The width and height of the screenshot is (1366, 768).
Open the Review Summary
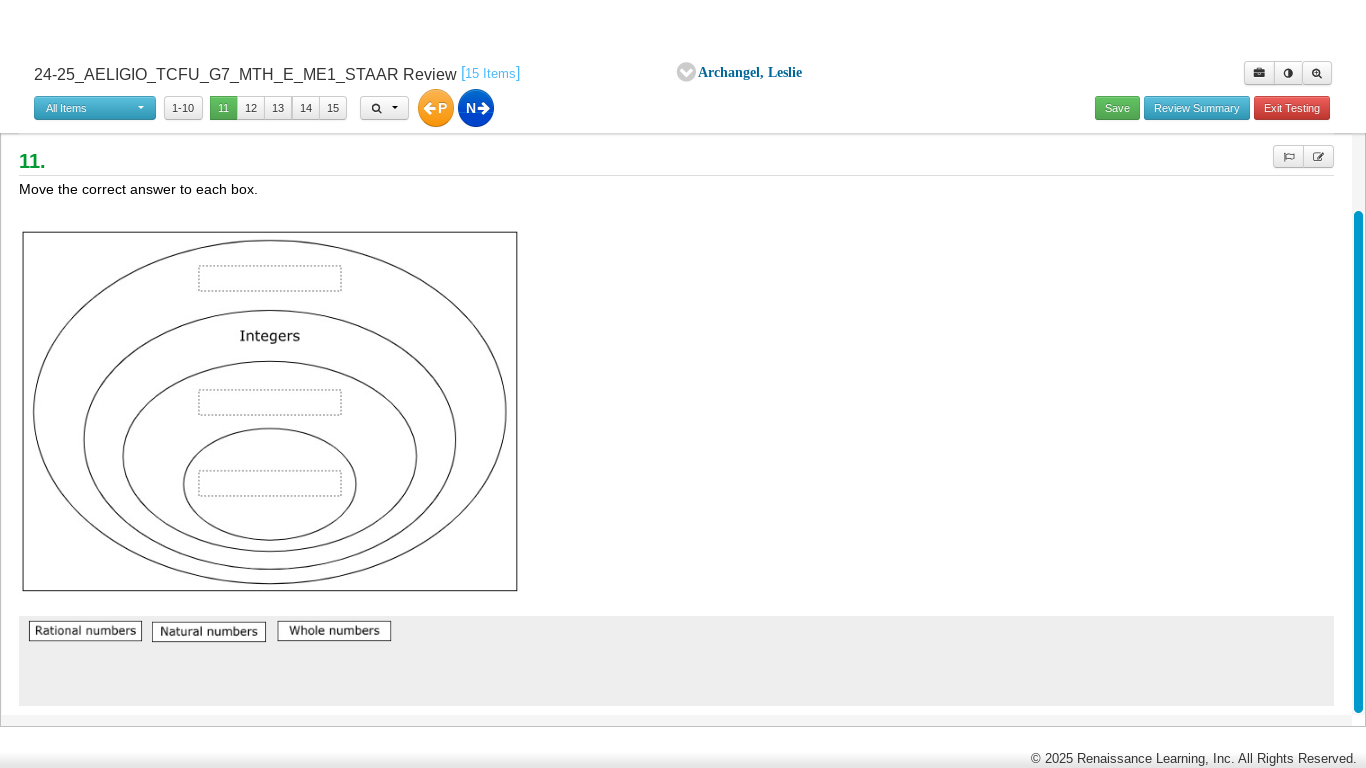pyautogui.click(x=1196, y=108)
